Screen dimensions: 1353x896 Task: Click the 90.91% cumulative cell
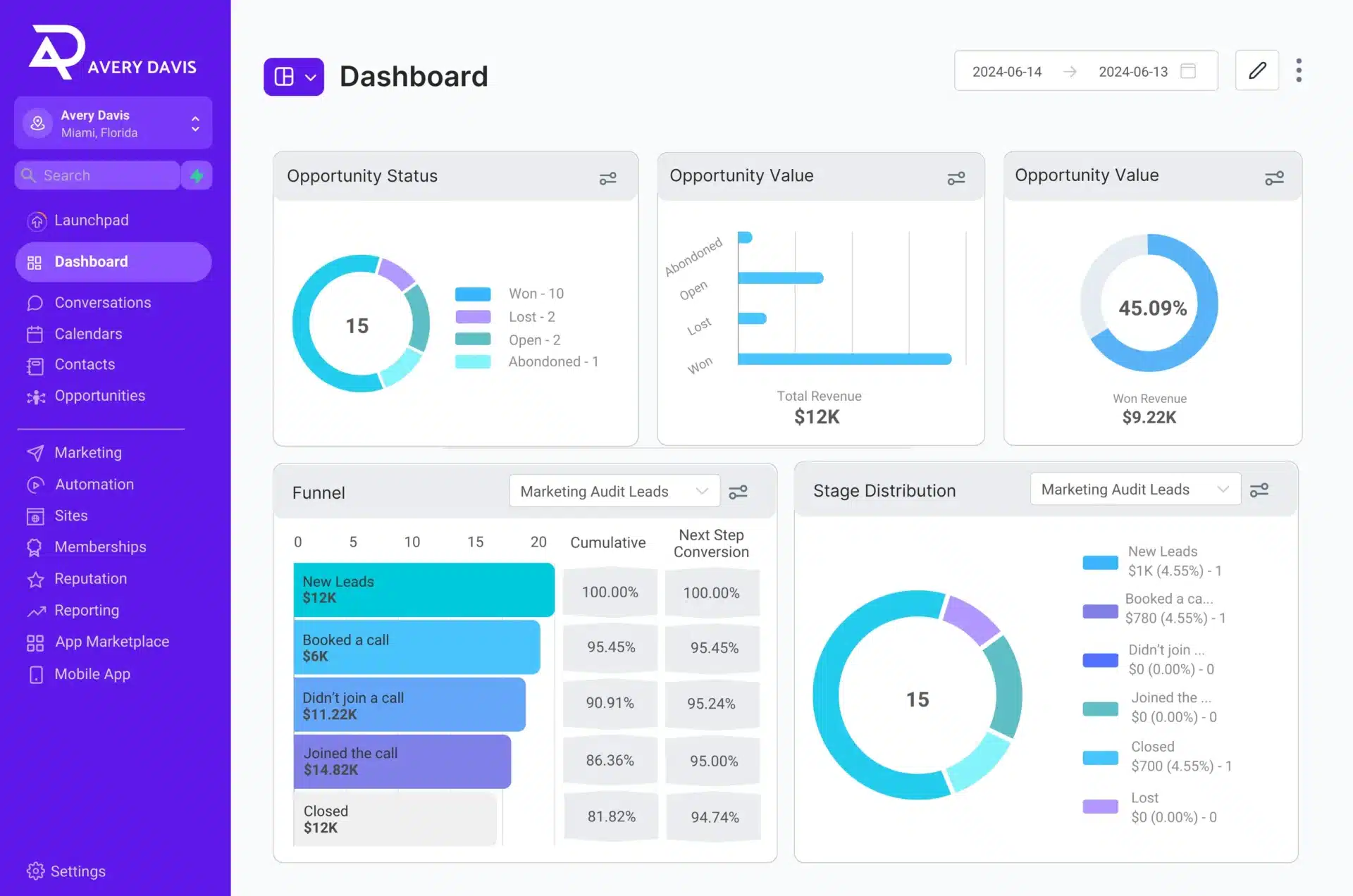tap(610, 704)
